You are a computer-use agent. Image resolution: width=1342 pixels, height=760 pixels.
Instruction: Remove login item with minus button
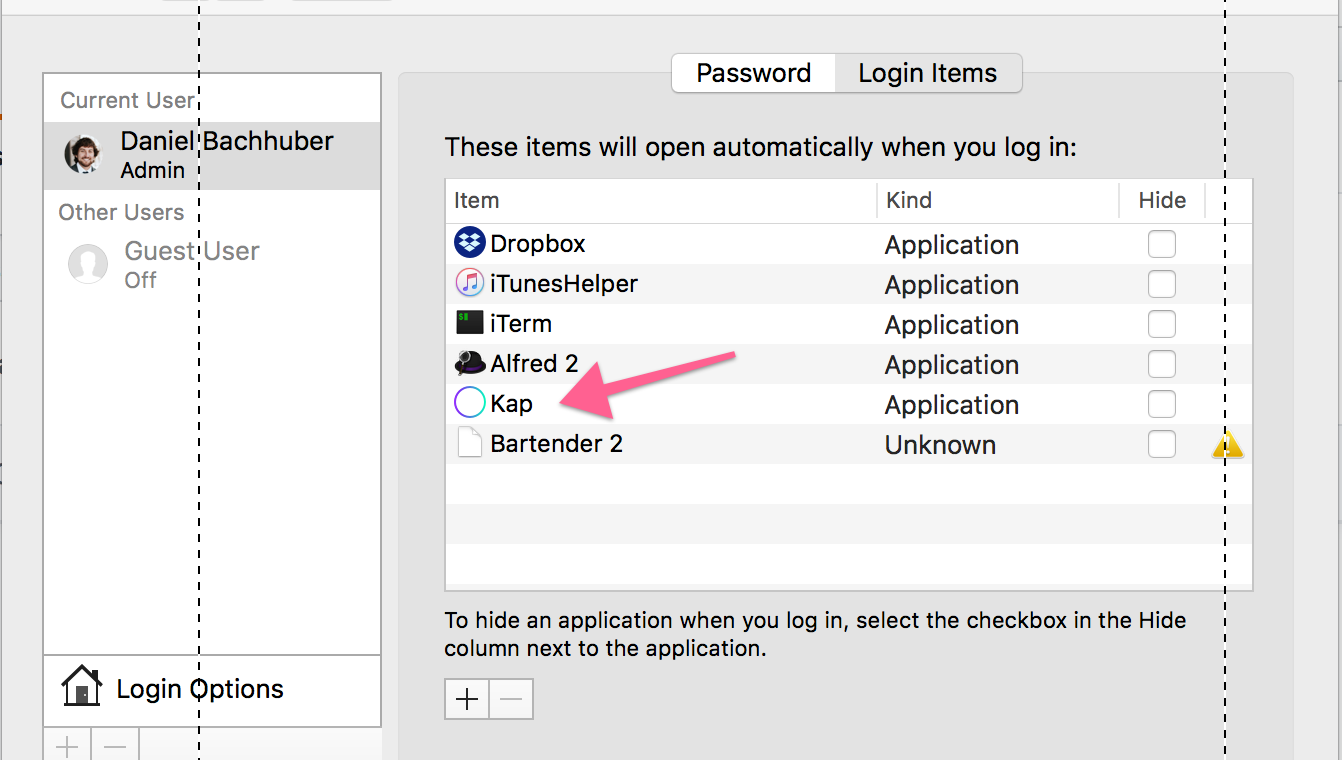tap(511, 699)
